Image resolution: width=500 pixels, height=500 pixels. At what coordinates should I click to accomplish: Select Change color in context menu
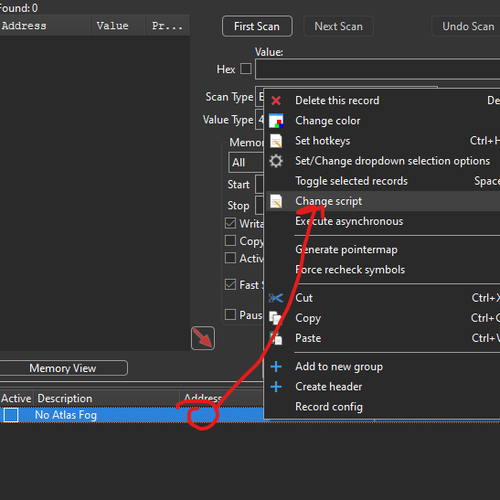coord(383,121)
